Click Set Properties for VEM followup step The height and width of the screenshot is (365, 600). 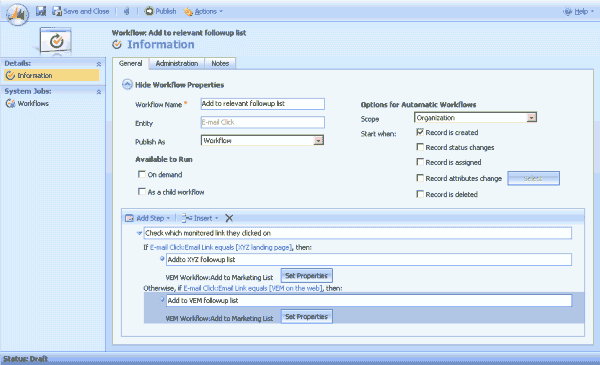[x=307, y=316]
